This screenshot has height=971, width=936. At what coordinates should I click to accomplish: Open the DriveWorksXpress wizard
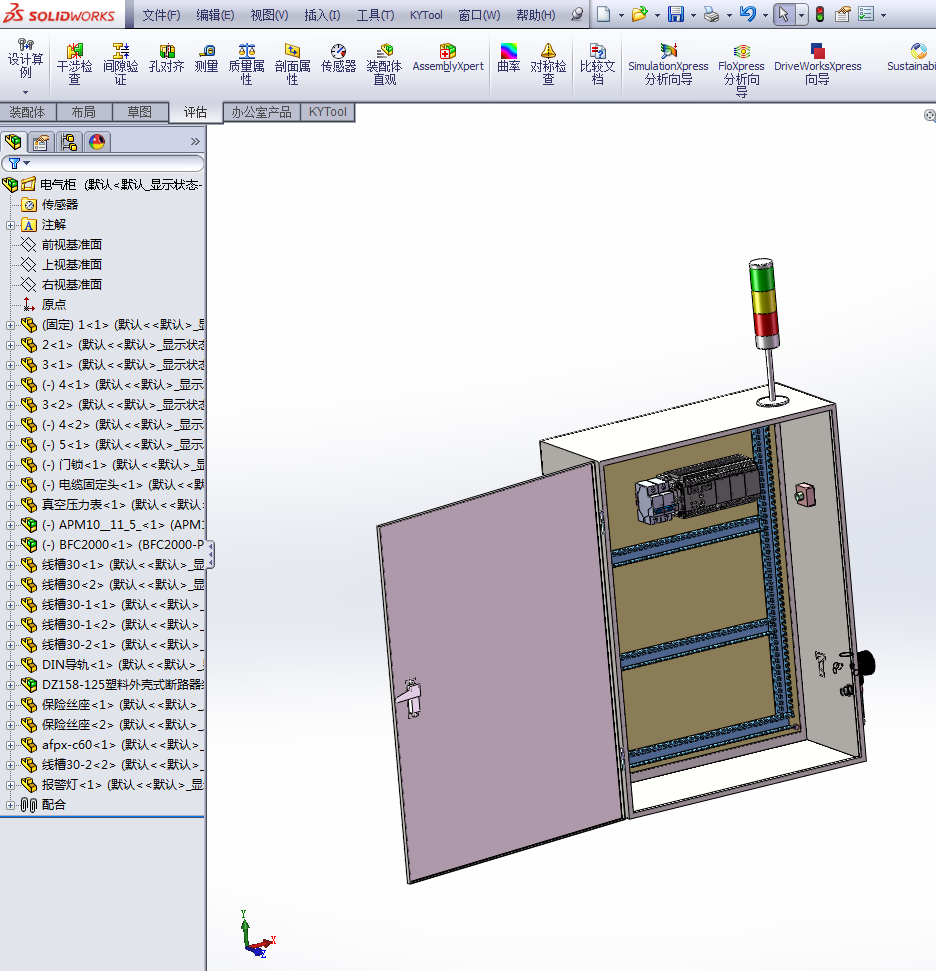pos(817,64)
